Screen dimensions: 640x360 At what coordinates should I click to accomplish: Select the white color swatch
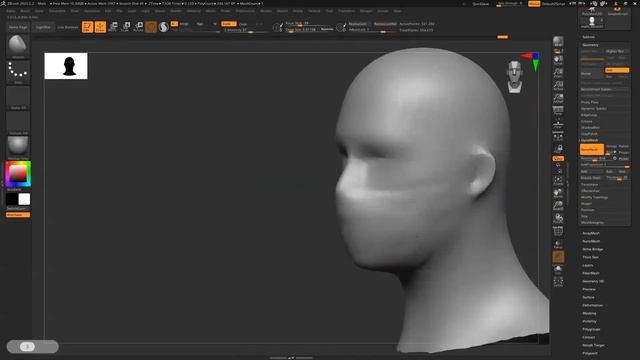click(24, 199)
